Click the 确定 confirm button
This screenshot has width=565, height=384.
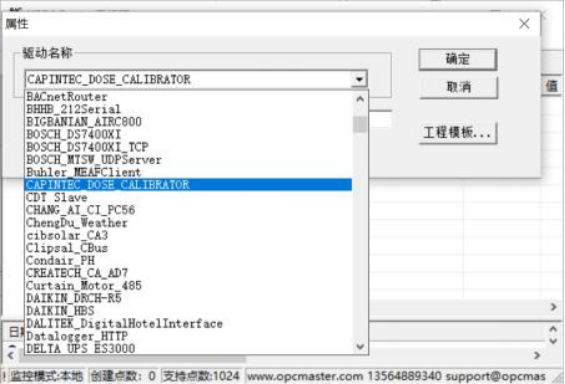click(458, 59)
